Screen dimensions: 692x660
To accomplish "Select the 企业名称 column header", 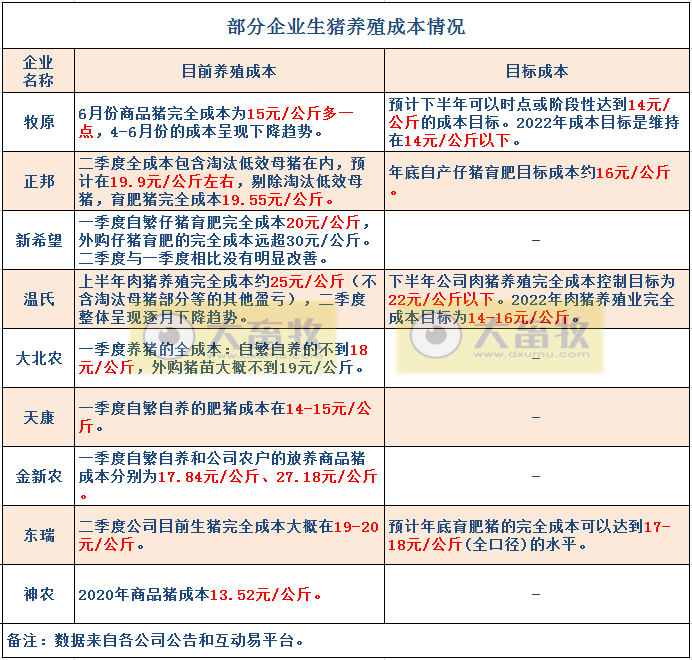I will click(x=38, y=71).
